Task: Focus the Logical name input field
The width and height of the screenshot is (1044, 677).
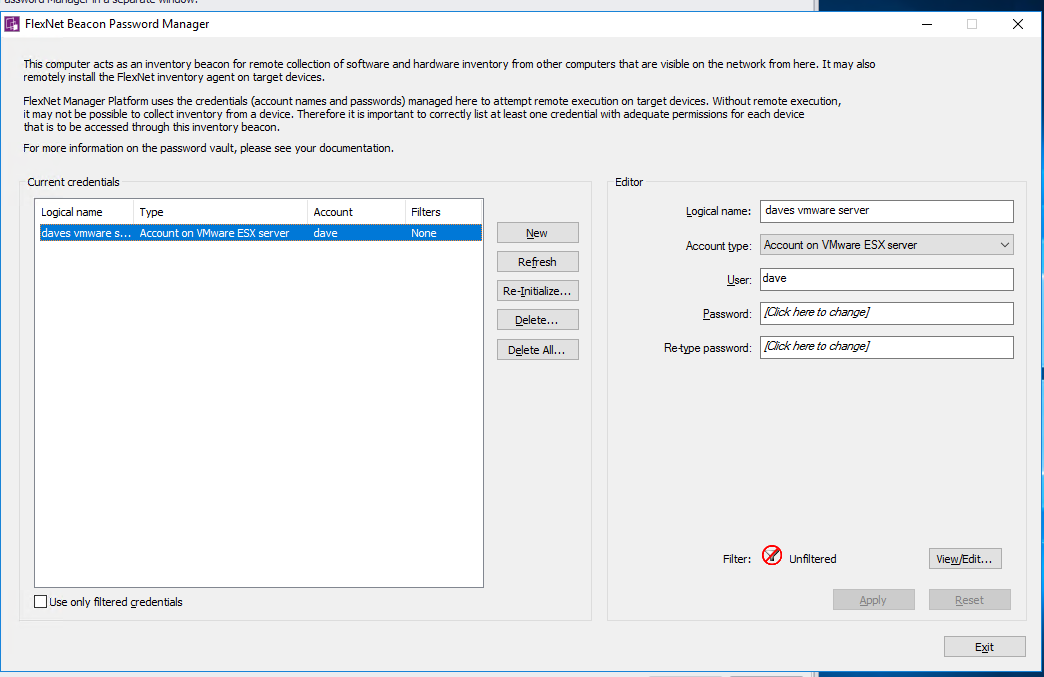Action: [x=887, y=211]
